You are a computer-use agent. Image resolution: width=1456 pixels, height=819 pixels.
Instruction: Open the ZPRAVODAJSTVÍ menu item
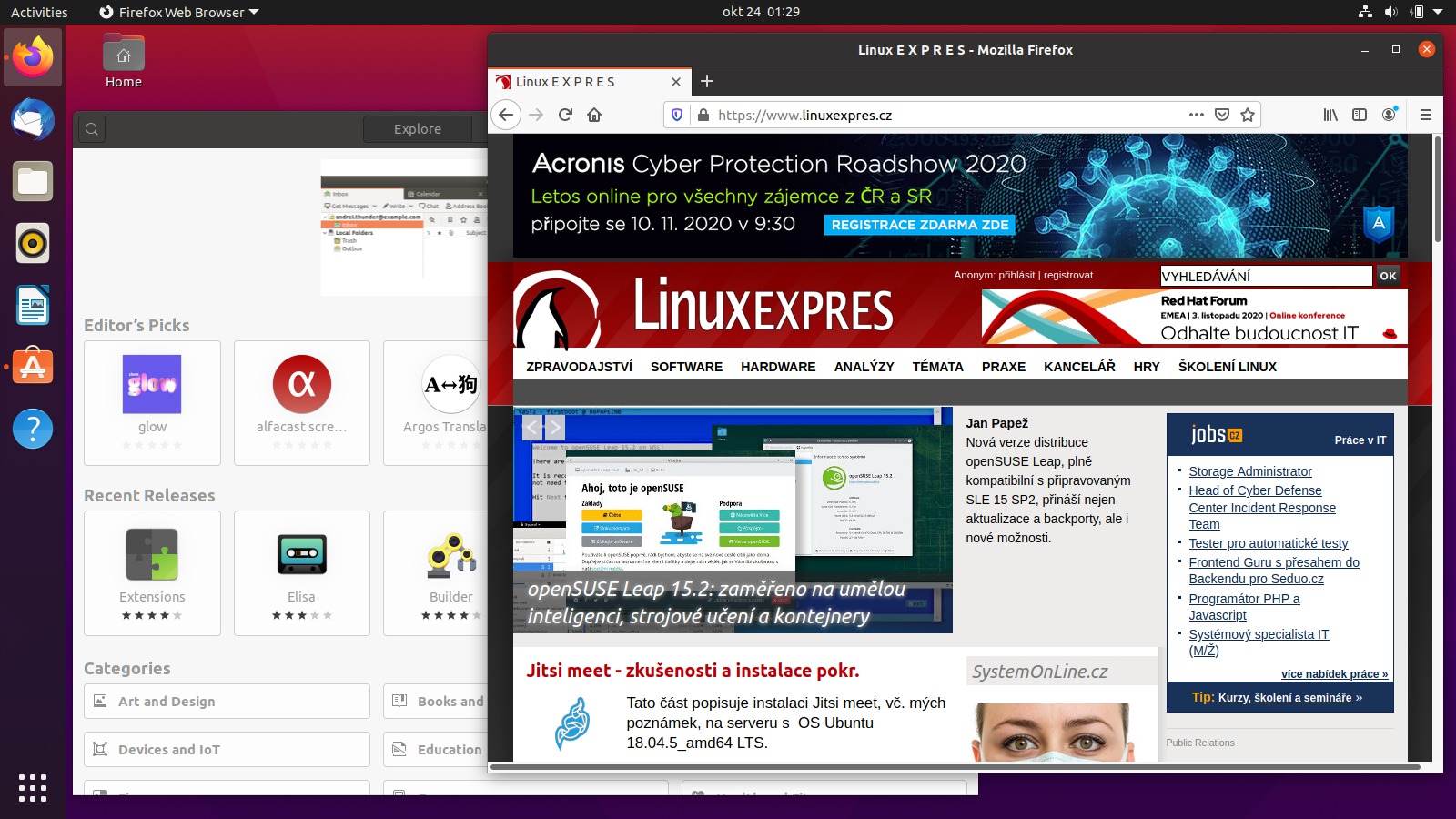coord(580,367)
